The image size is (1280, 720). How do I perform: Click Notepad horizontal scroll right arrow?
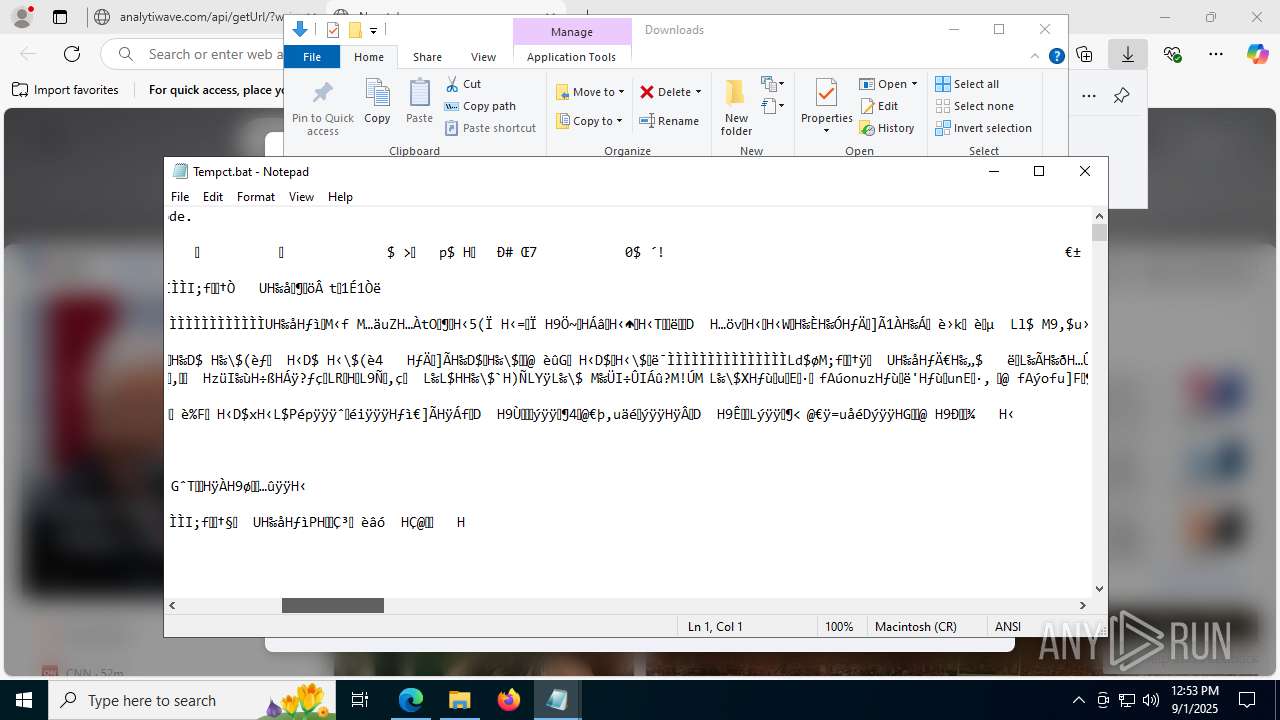(1082, 605)
